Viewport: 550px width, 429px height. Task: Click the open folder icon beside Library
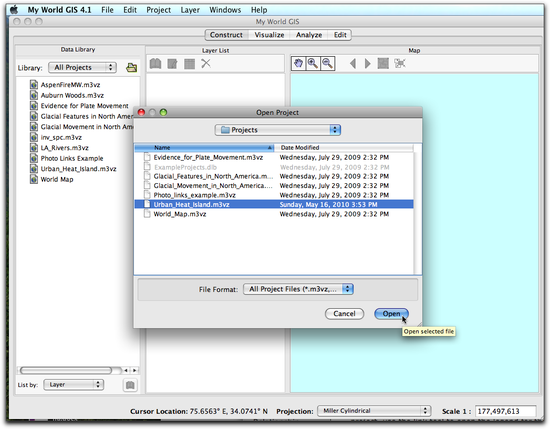coord(132,67)
